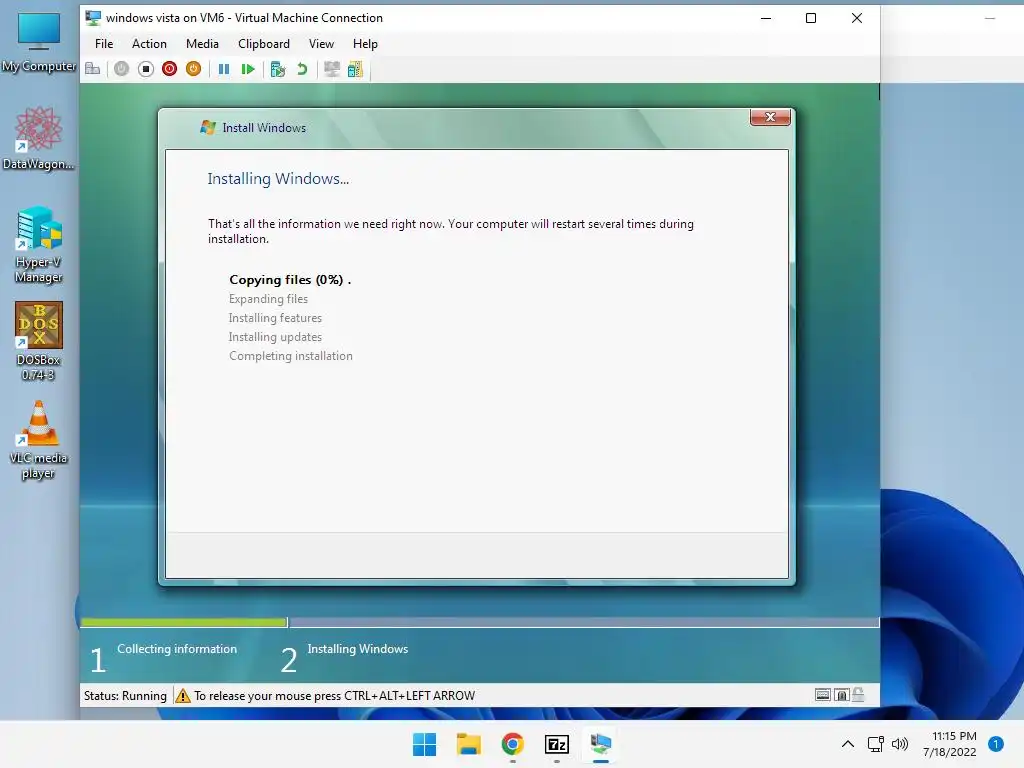Click the 'Installing Windows' stage label at bottom

358,648
